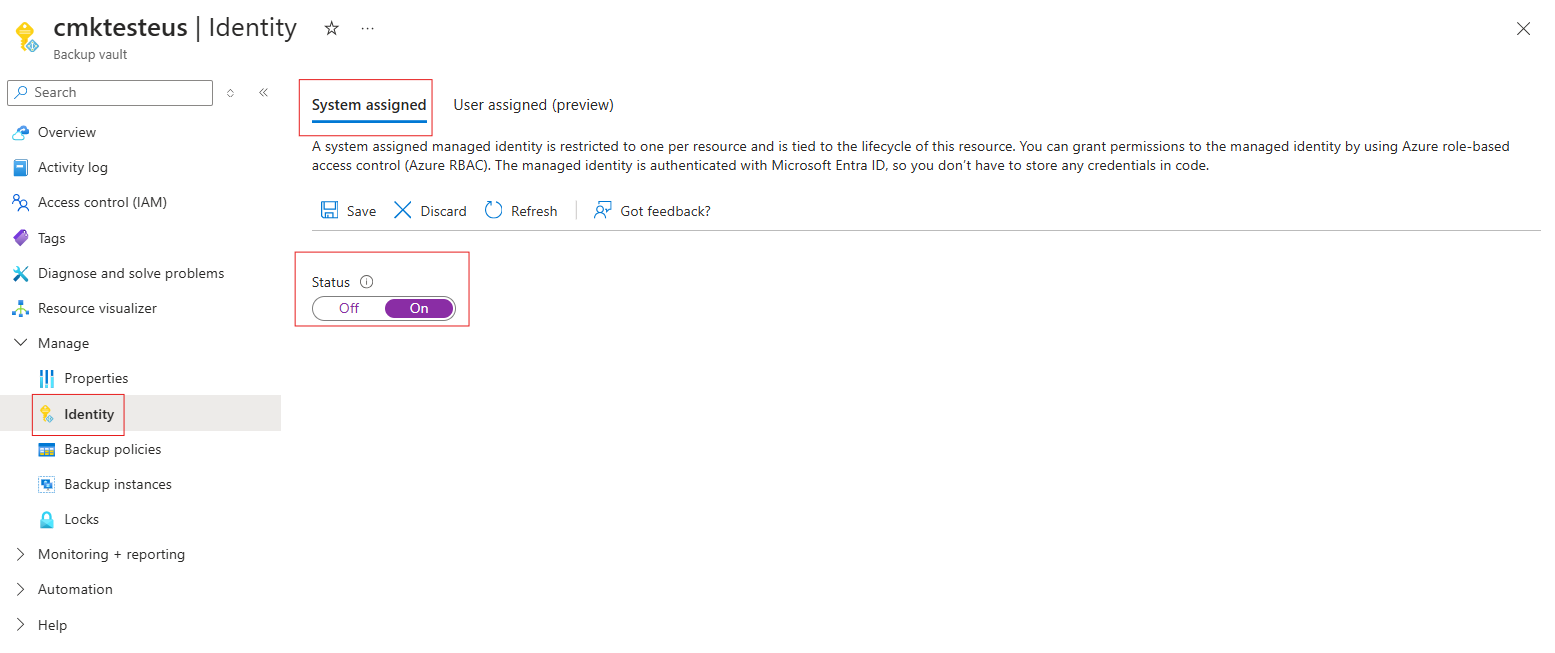
Task: Click the backup vault key icon
Action: [x=26, y=37]
